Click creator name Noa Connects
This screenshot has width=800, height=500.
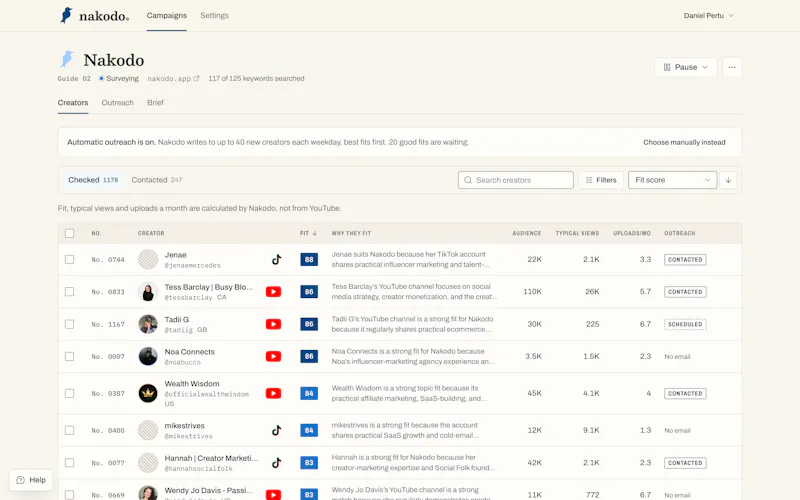189,352
